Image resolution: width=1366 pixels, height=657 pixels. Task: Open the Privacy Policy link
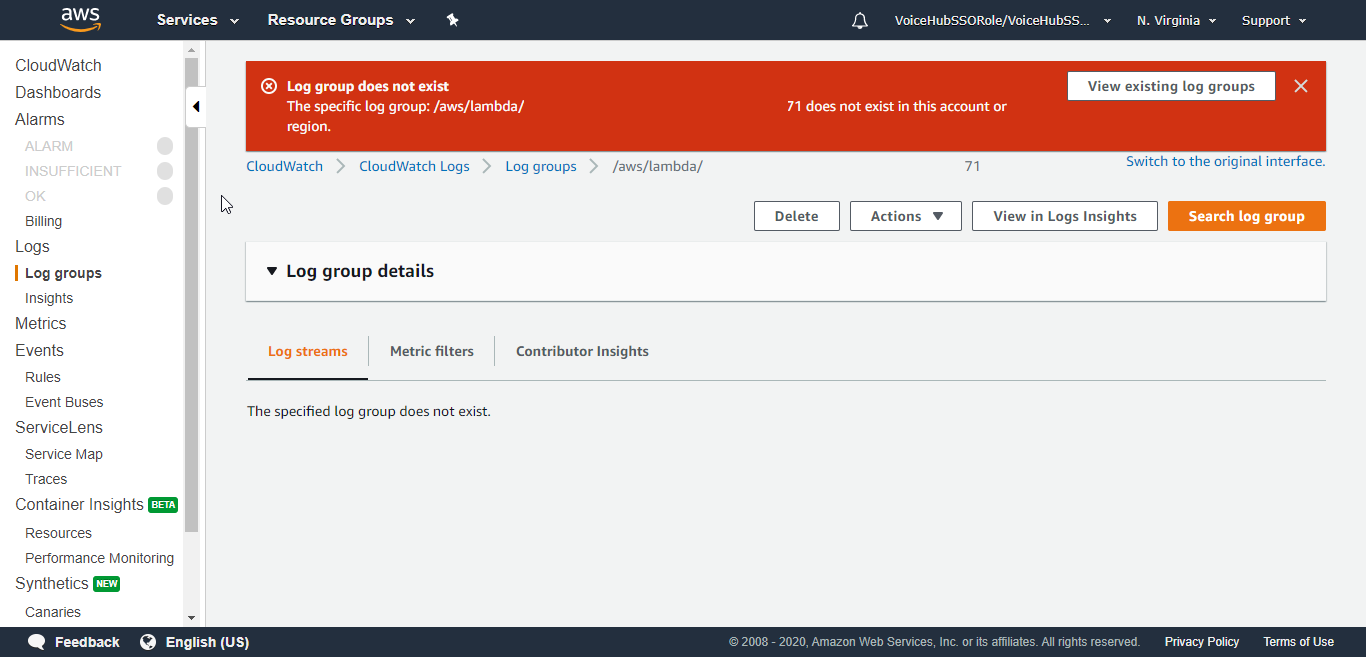pyautogui.click(x=1202, y=642)
